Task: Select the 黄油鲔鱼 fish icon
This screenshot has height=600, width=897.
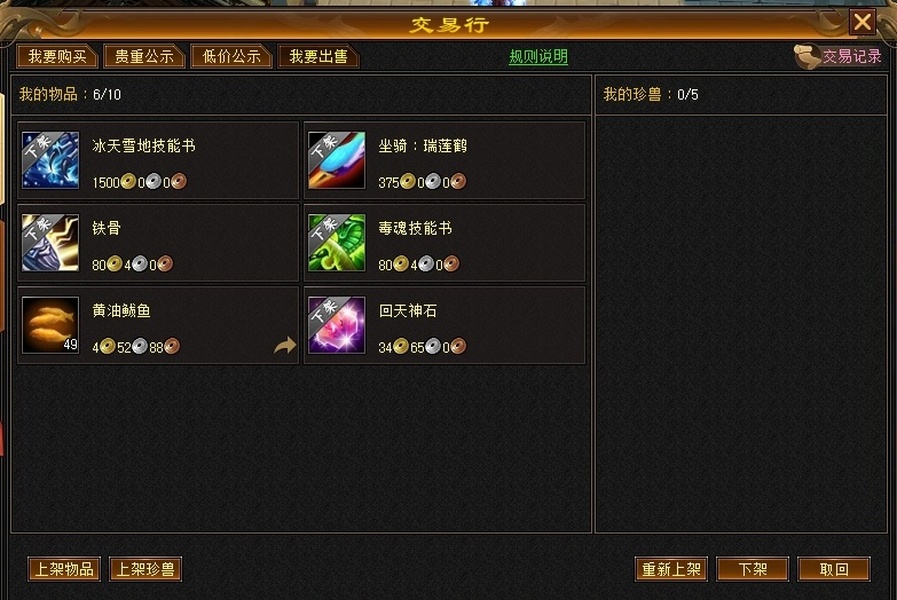Action: coord(50,325)
